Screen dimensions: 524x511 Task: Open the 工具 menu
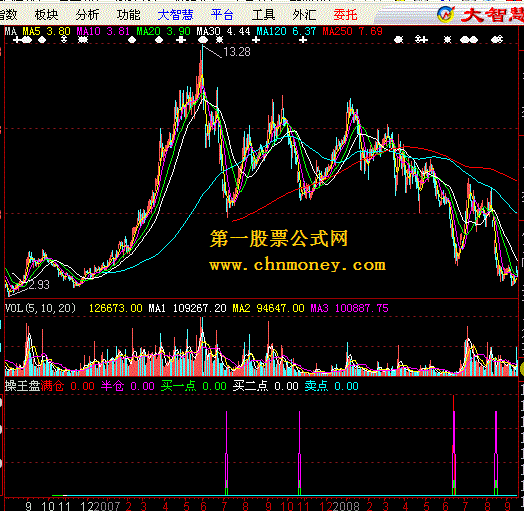coord(263,15)
